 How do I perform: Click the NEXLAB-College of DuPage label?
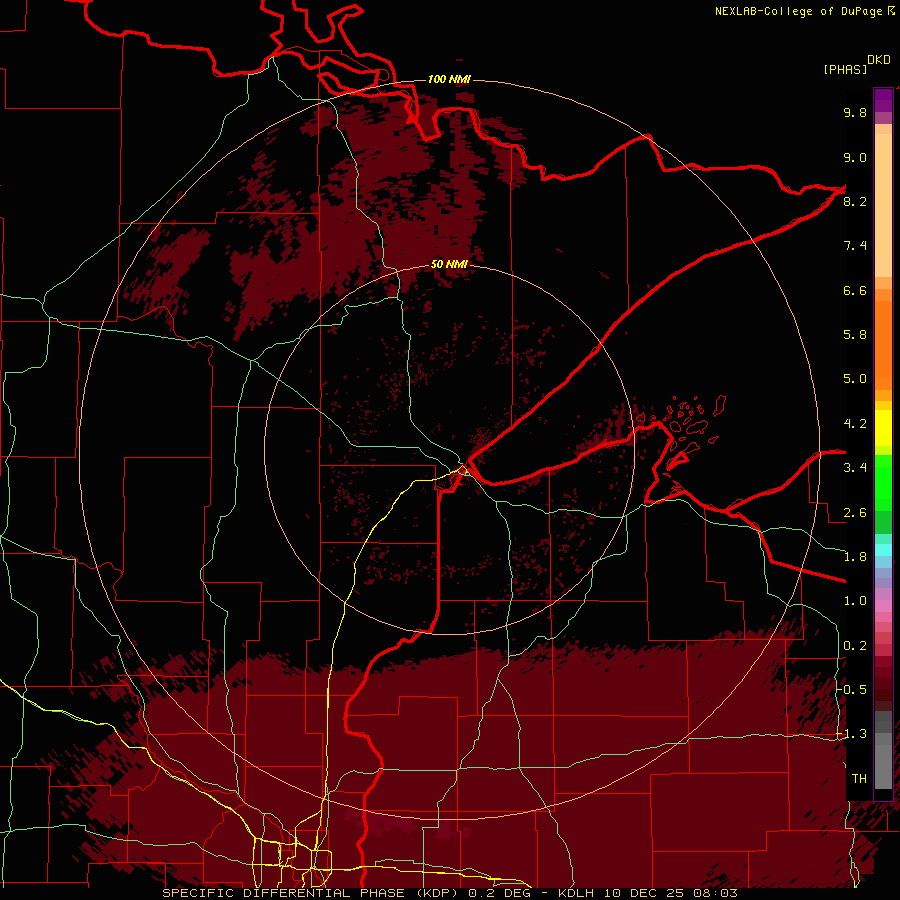pos(804,11)
